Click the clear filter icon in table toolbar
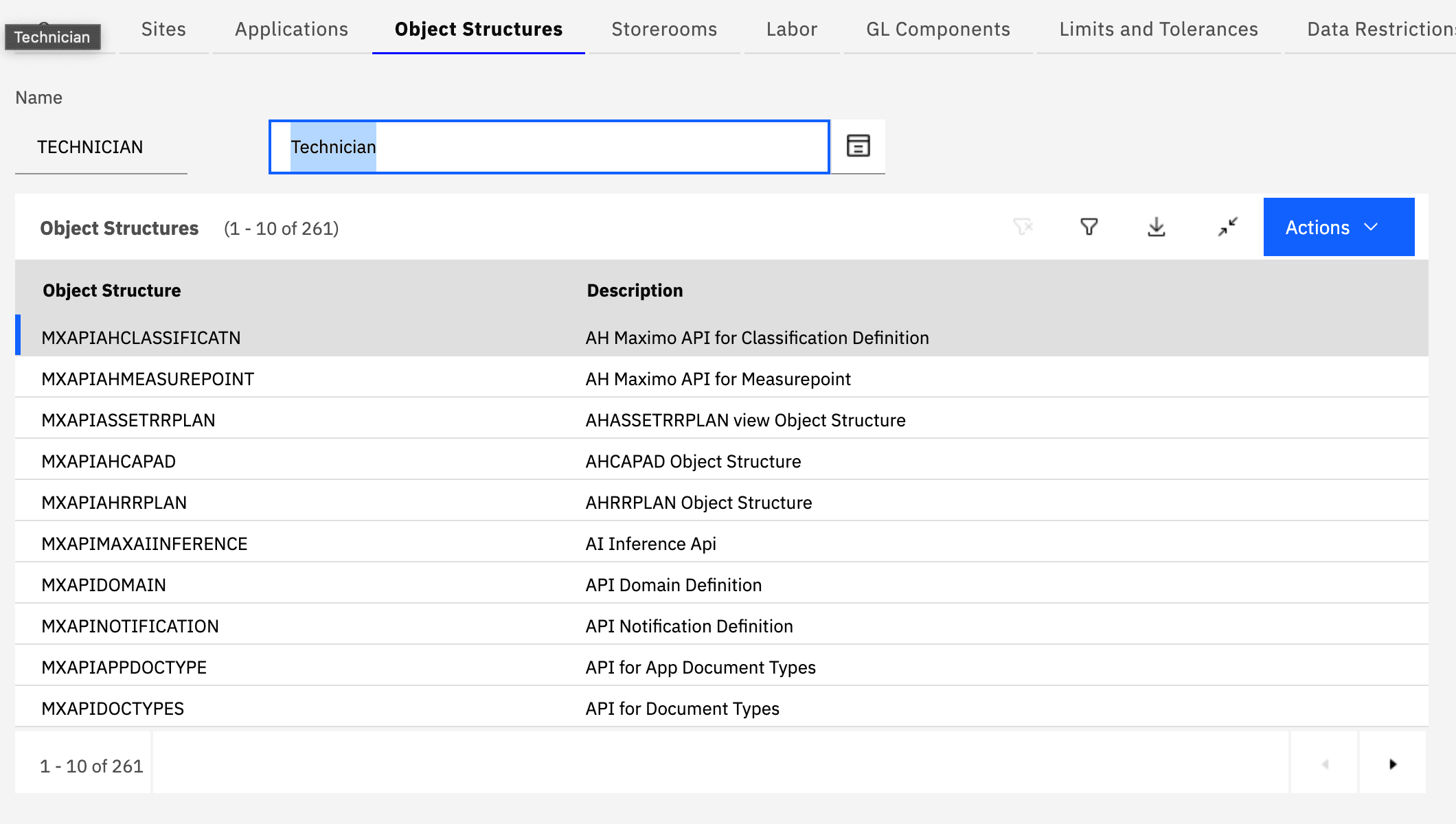This screenshot has width=1456, height=824. coord(1023,227)
